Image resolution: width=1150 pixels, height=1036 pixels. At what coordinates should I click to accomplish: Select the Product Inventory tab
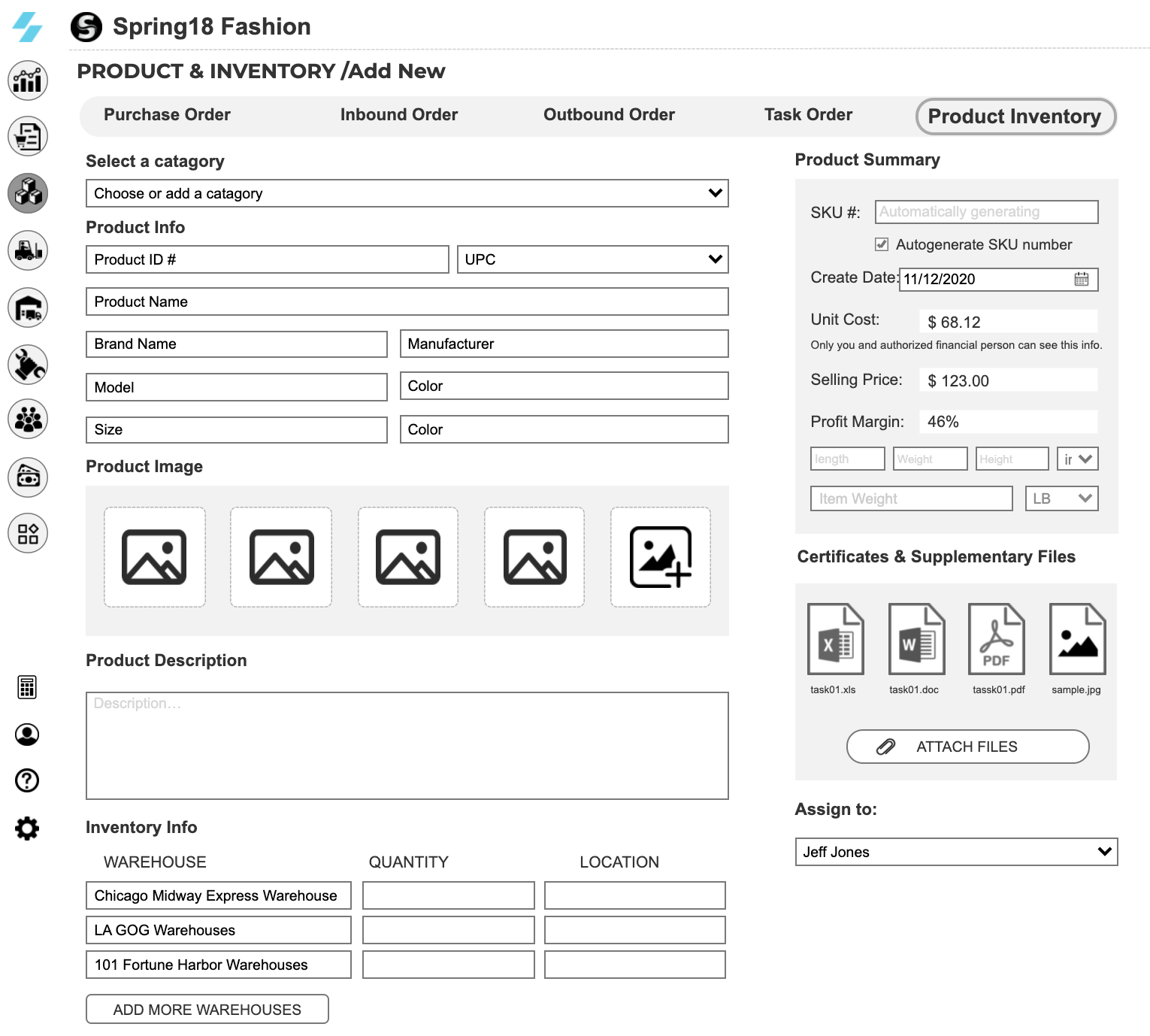pos(1016,117)
